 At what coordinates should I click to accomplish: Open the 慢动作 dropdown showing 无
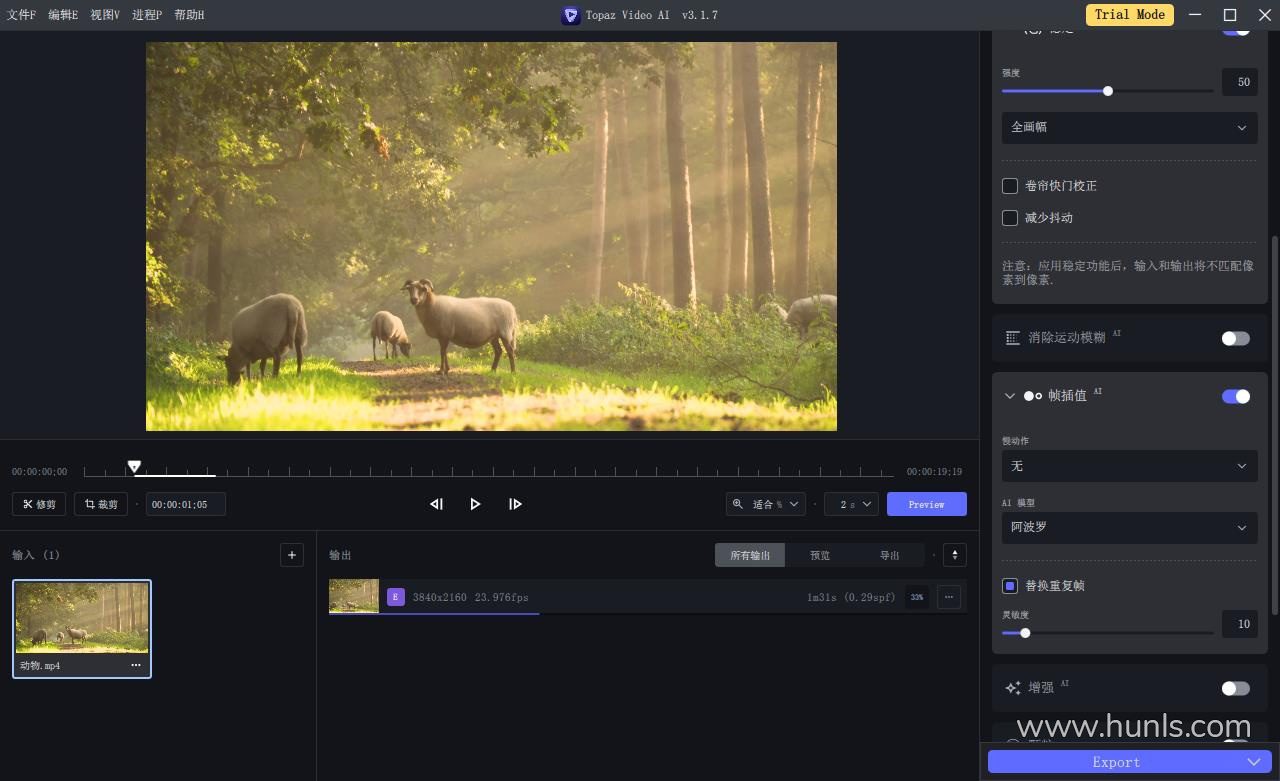point(1130,466)
